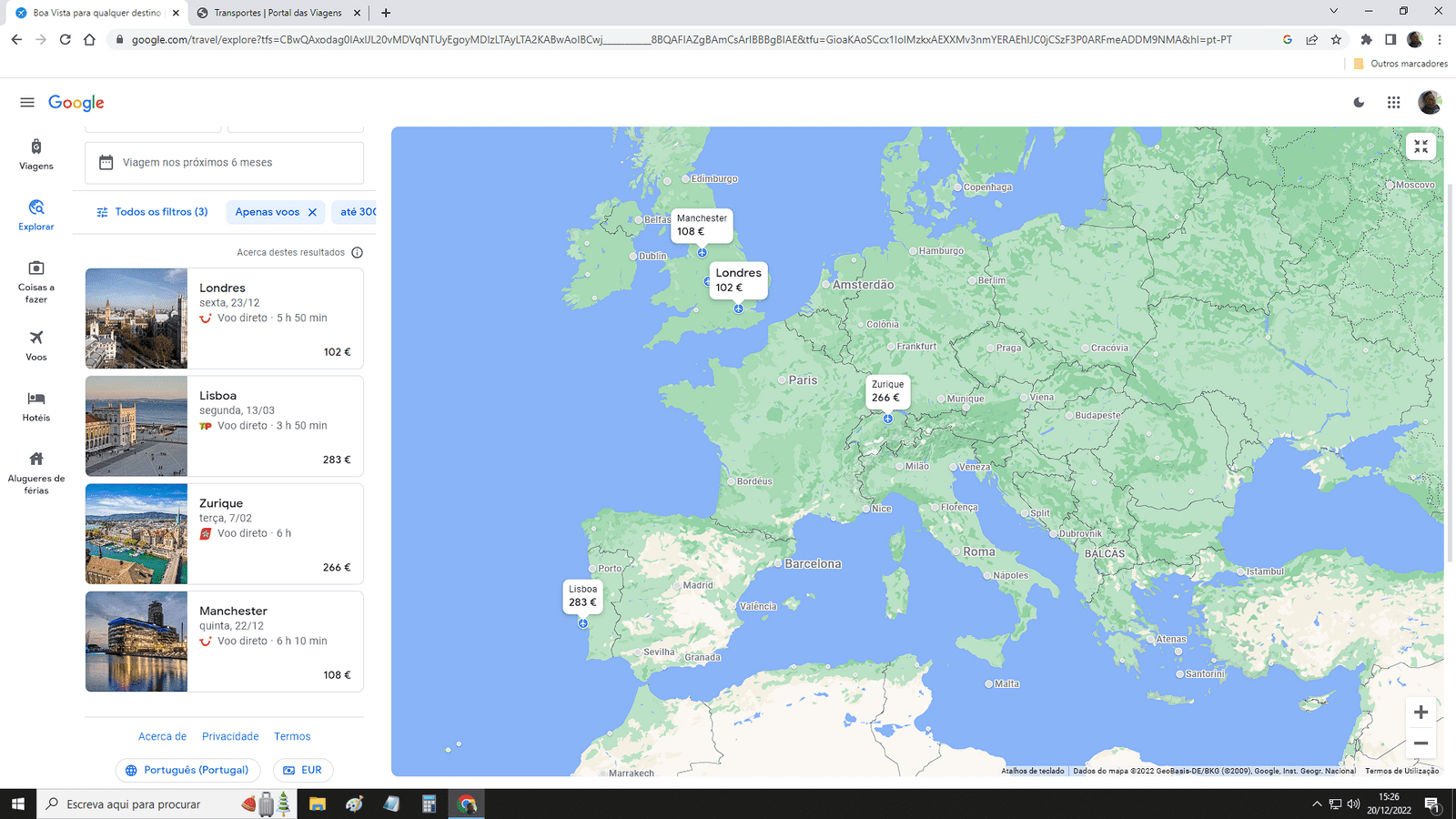Go to Voos in the sidebar
Screen dimensions: 1456x819
[x=36, y=346]
